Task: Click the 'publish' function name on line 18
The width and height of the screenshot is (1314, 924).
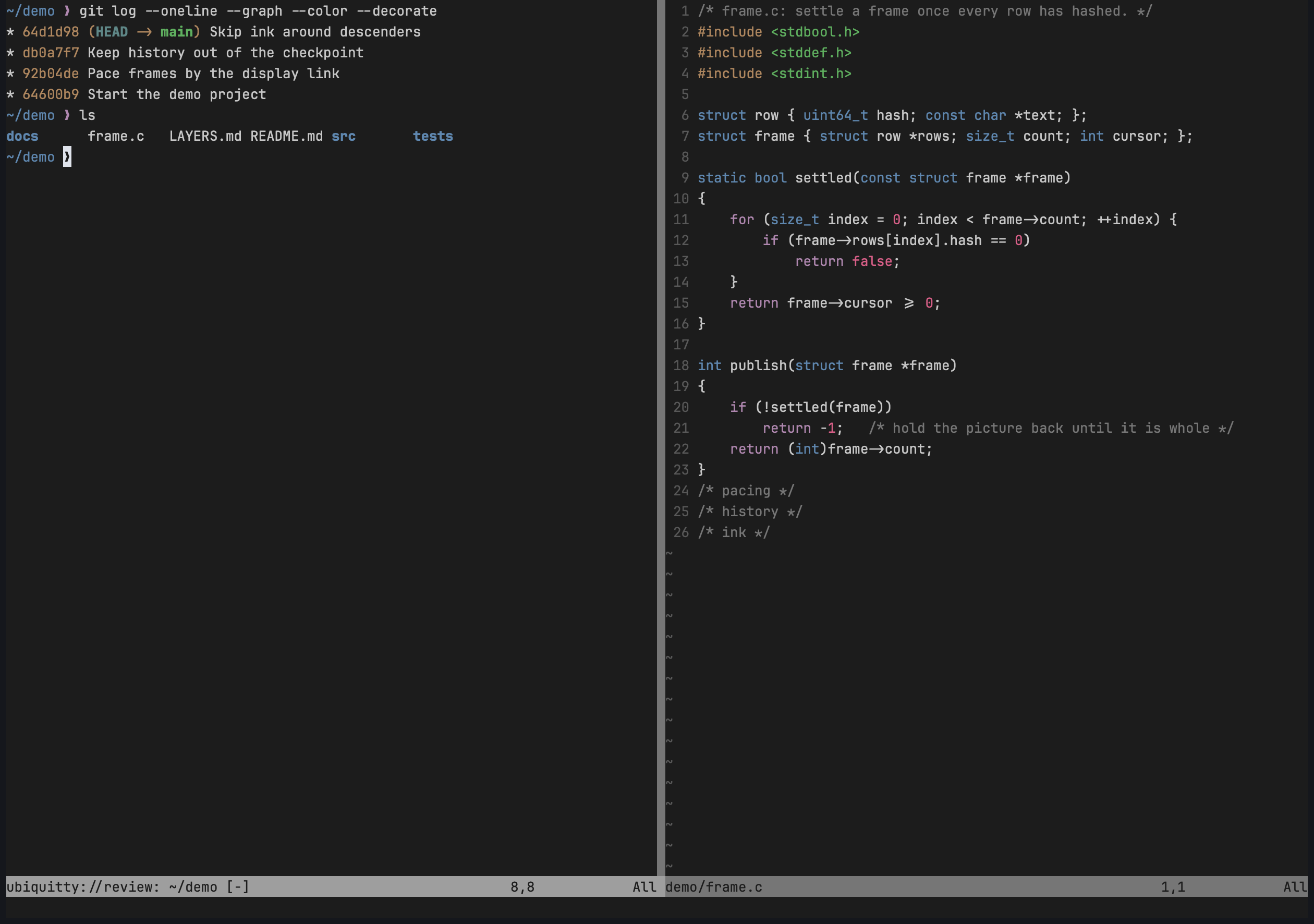Action: pos(758,365)
